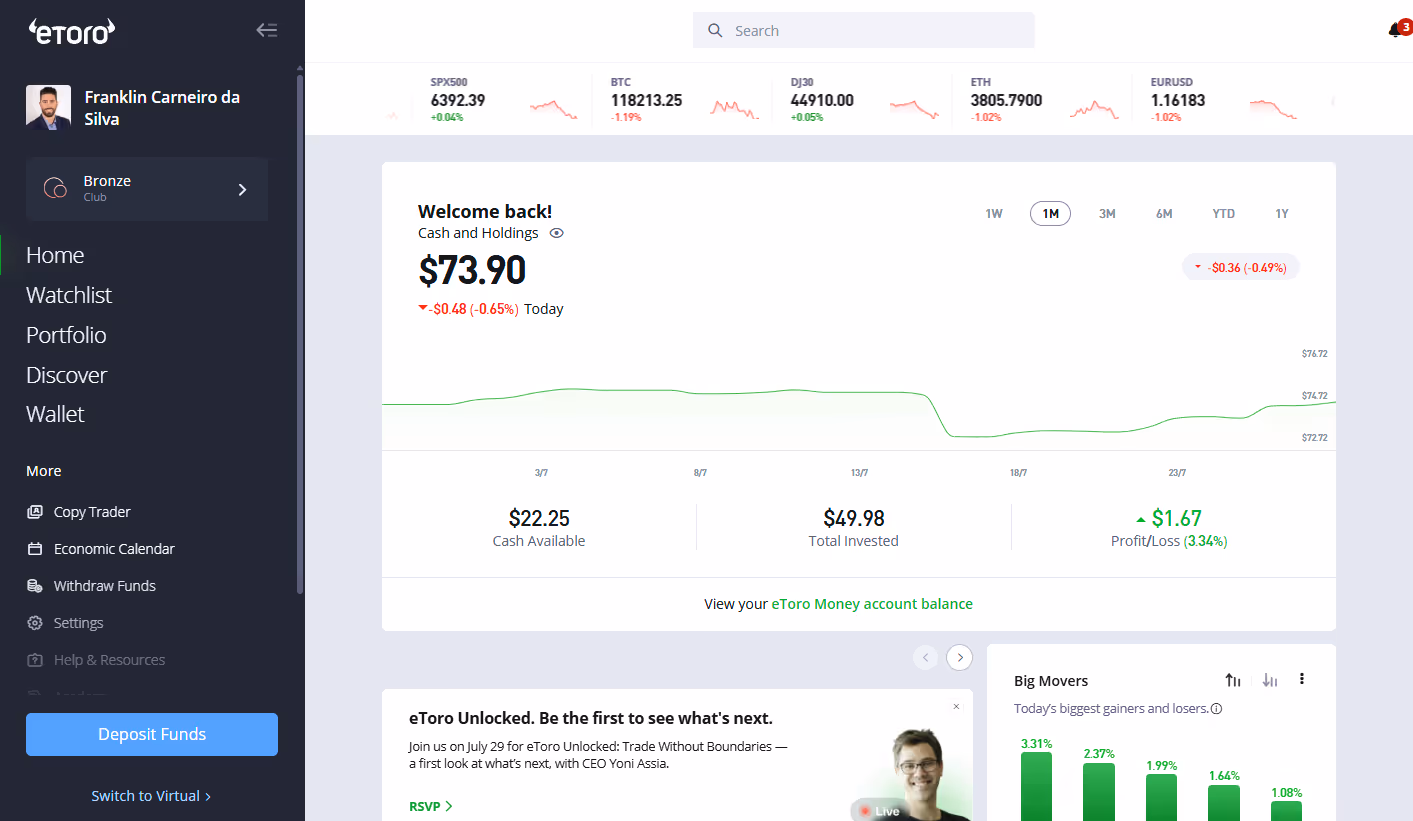Open Help & Resources link
This screenshot has width=1413, height=821.
(110, 660)
